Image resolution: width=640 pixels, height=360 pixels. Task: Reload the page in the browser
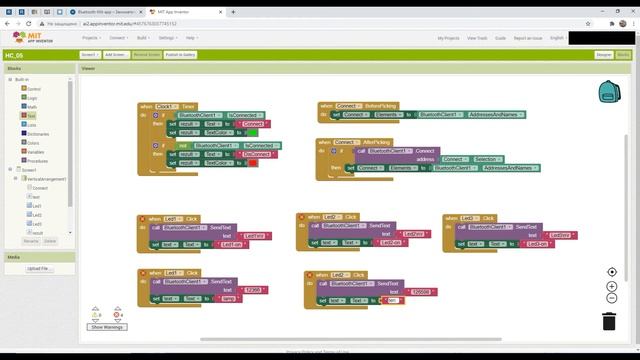tap(29, 24)
